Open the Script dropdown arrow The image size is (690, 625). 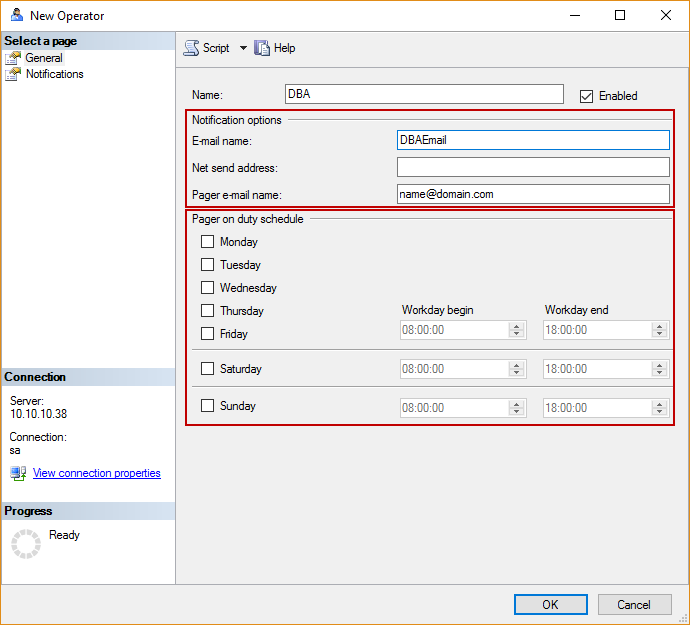tap(243, 48)
